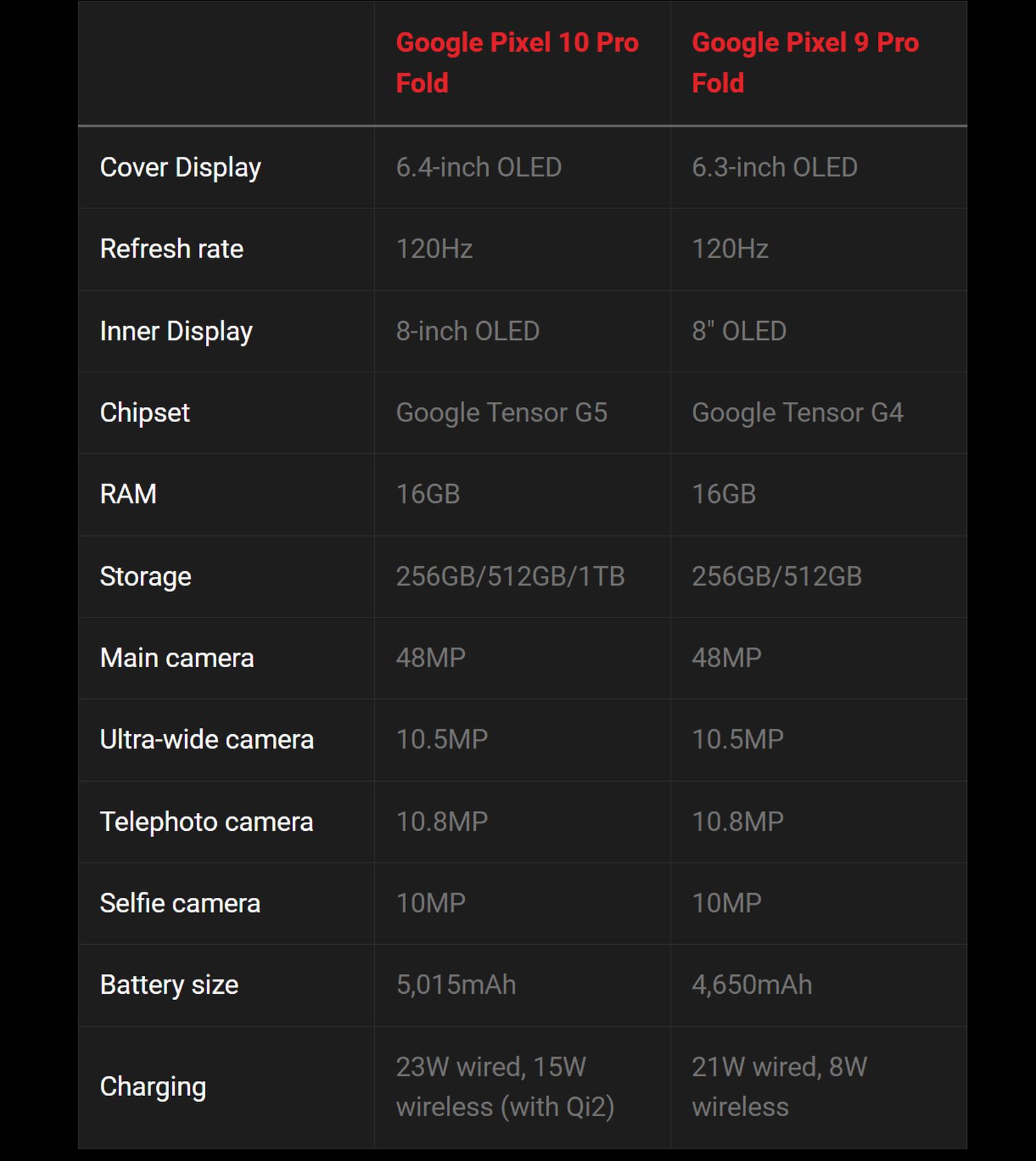Click the Google Tensor G5 cell
1036x1161 pixels.
(x=501, y=413)
